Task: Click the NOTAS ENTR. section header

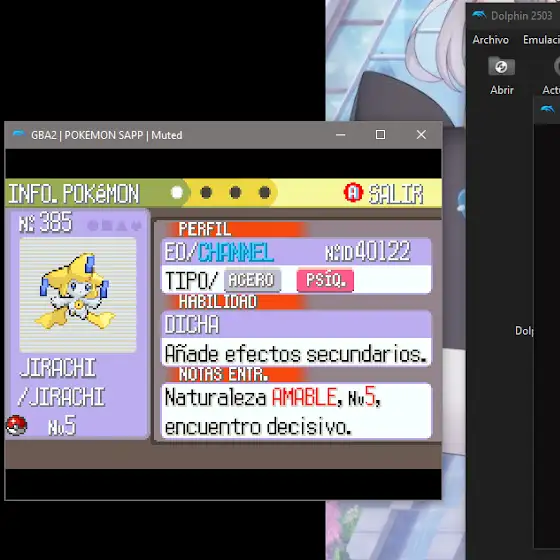Action: tap(224, 374)
